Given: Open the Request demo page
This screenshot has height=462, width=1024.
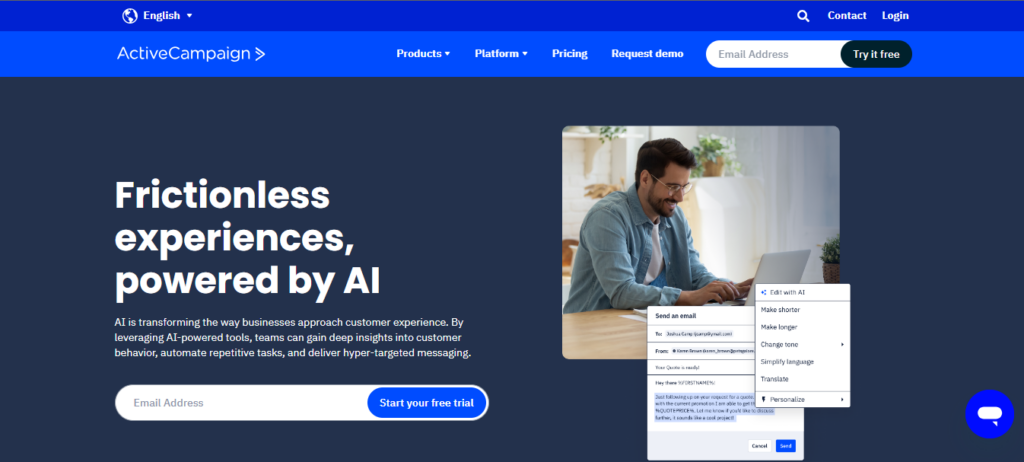Looking at the screenshot, I should [647, 54].
